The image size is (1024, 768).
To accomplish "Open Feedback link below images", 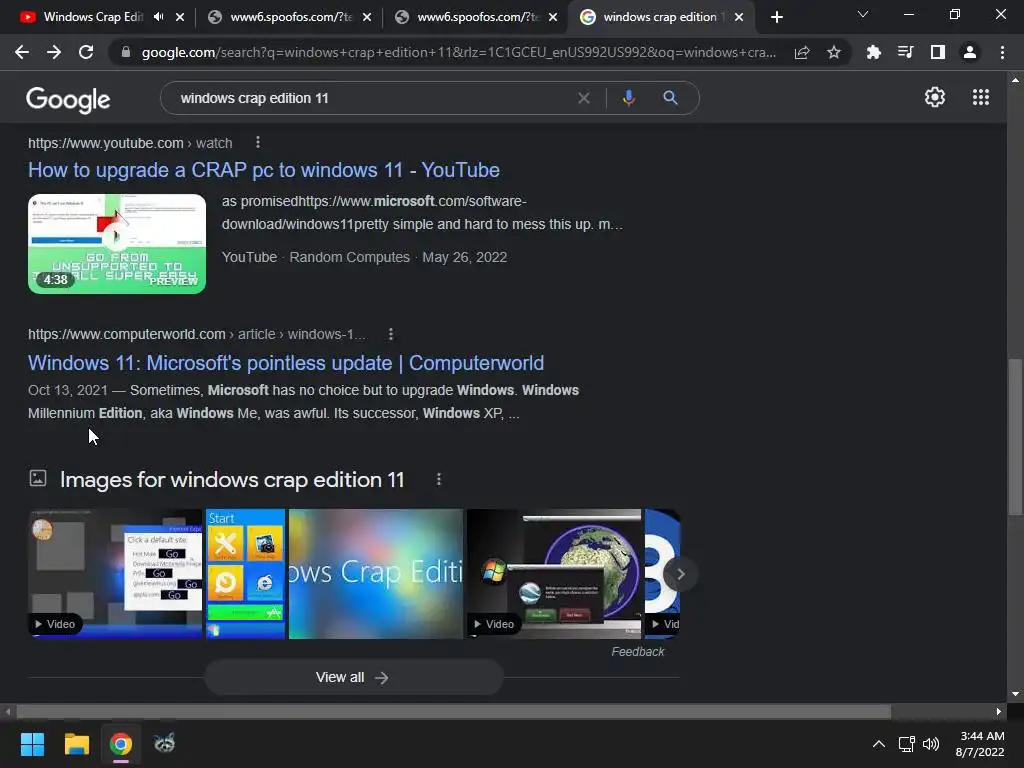I will (x=637, y=652).
